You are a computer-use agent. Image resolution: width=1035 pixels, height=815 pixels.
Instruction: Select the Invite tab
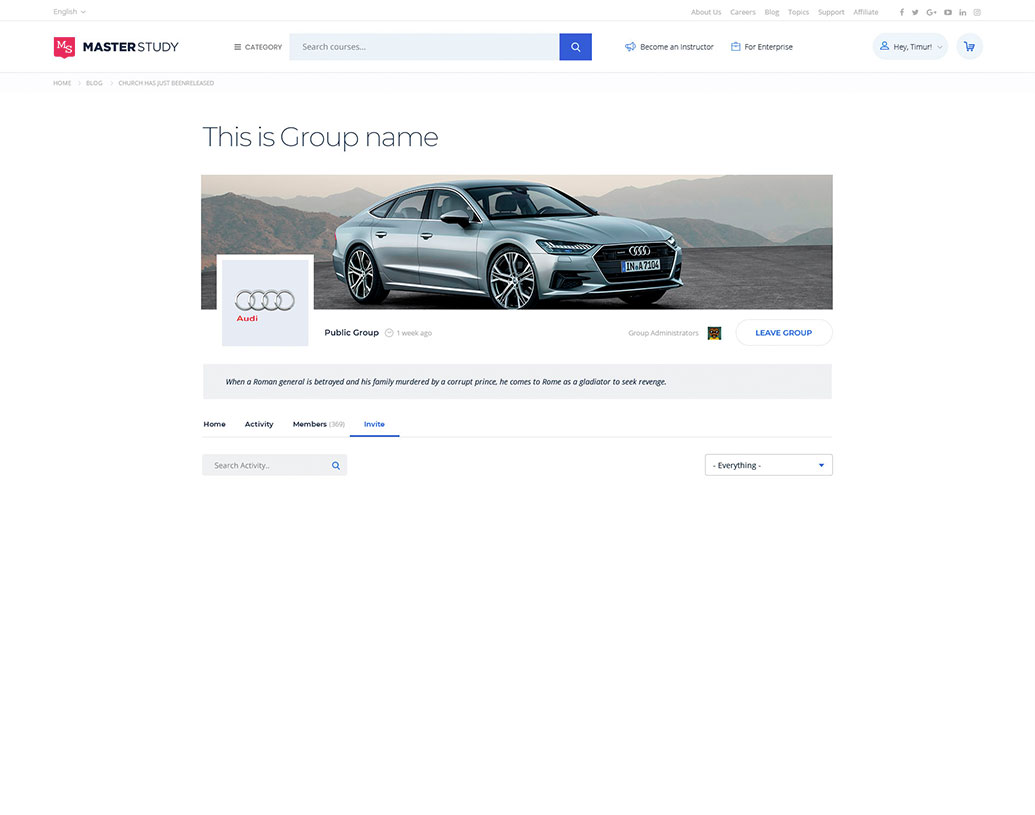(x=374, y=424)
